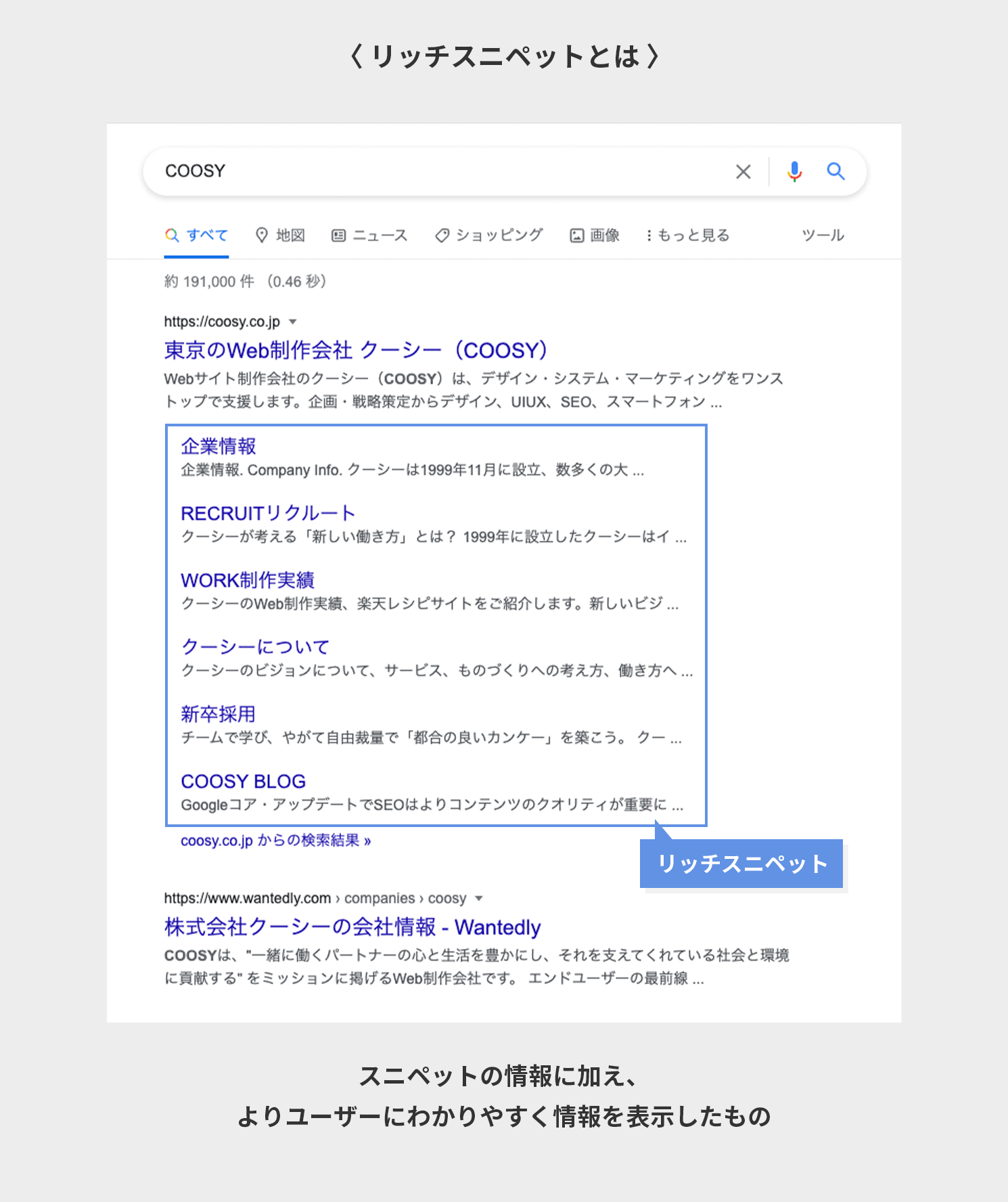Expand the dropdown arrow beside the wantedly.com URL
1008x1202 pixels.
tap(479, 898)
